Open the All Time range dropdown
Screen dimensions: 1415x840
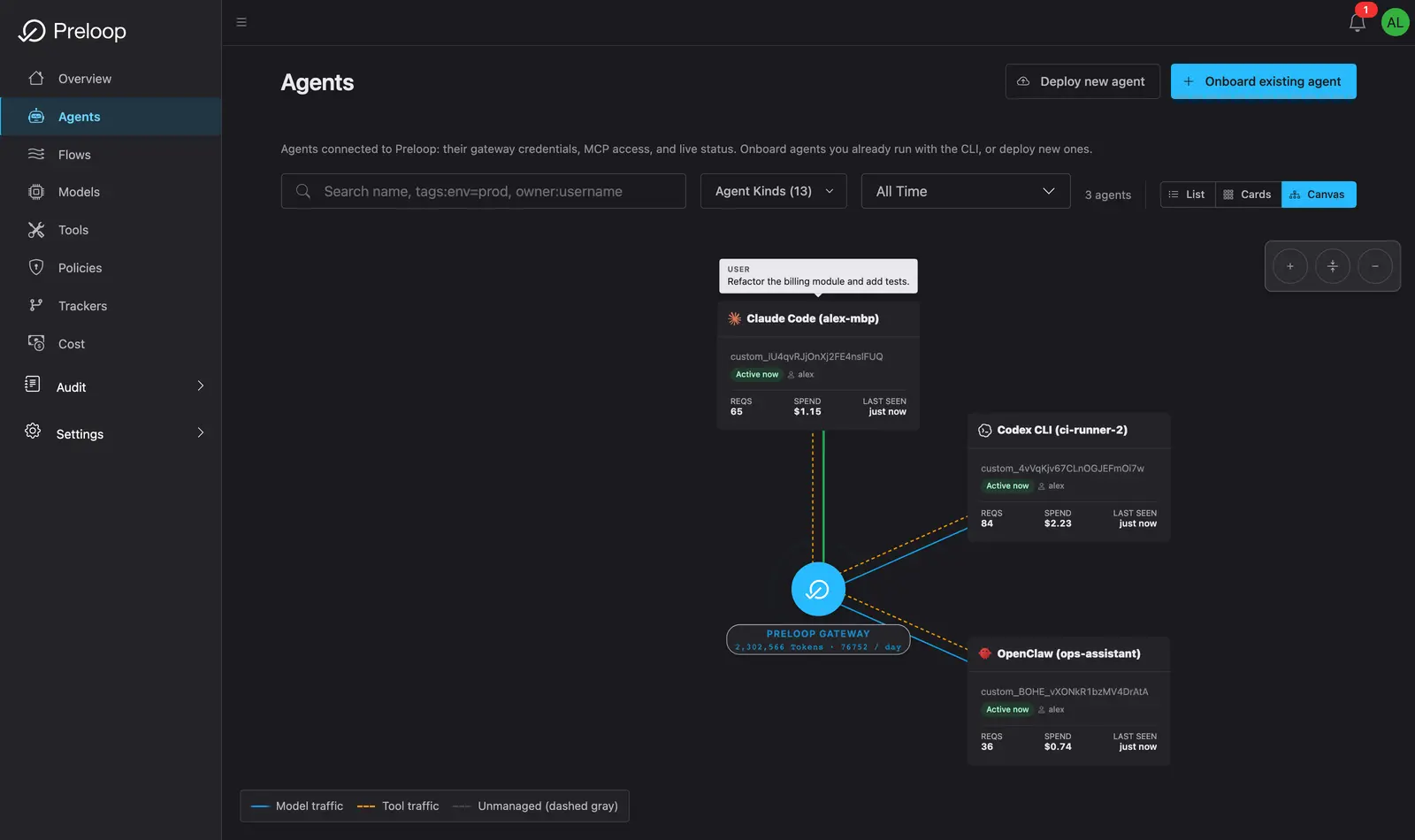pos(966,191)
